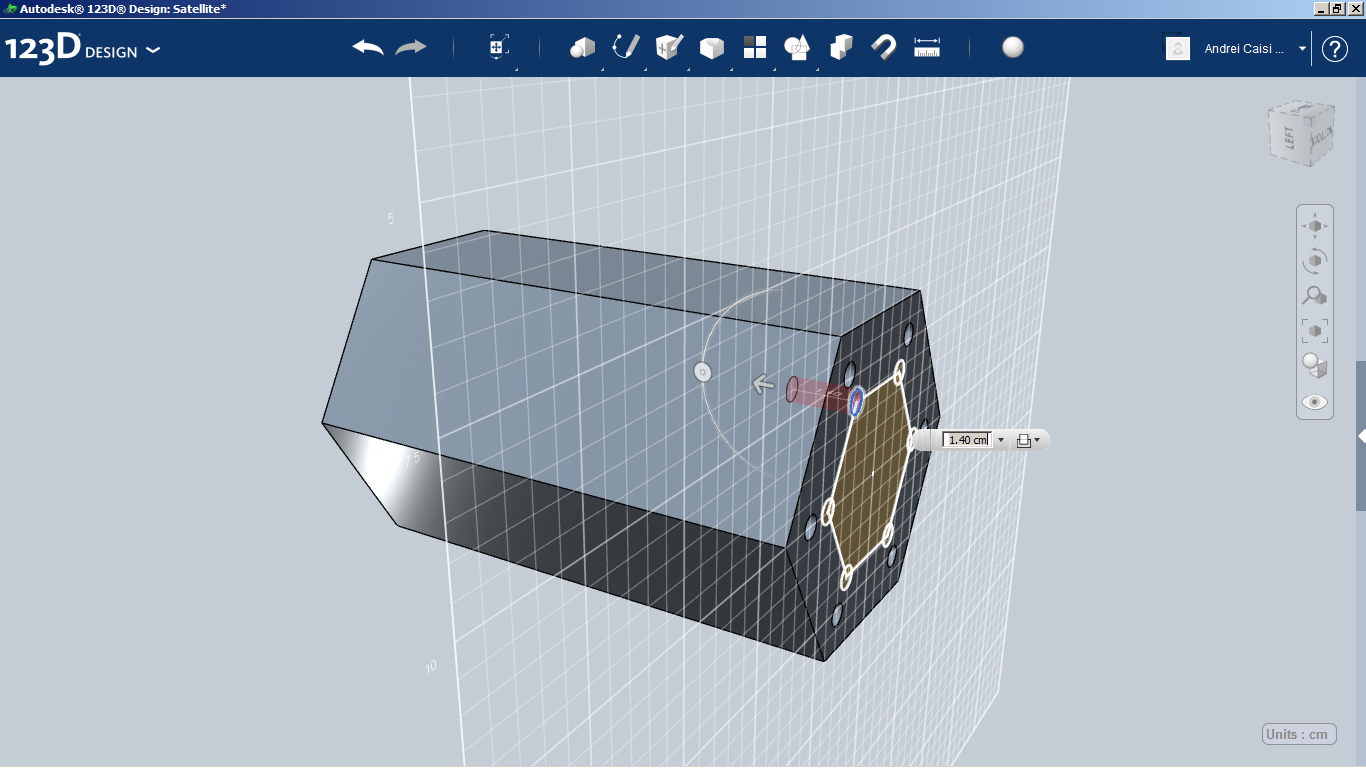The image size is (1366, 768).
Task: Click the title text 'Autodesk® 123D® Design: Satellite*'
Action: click(x=123, y=8)
